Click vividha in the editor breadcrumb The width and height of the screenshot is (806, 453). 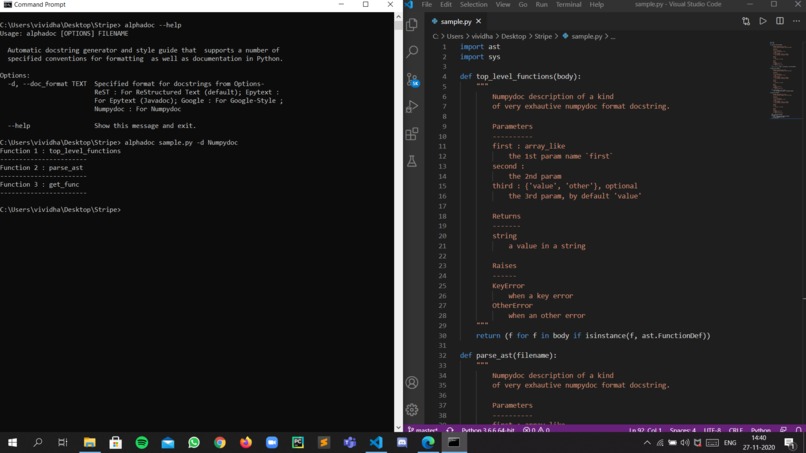(x=482, y=37)
